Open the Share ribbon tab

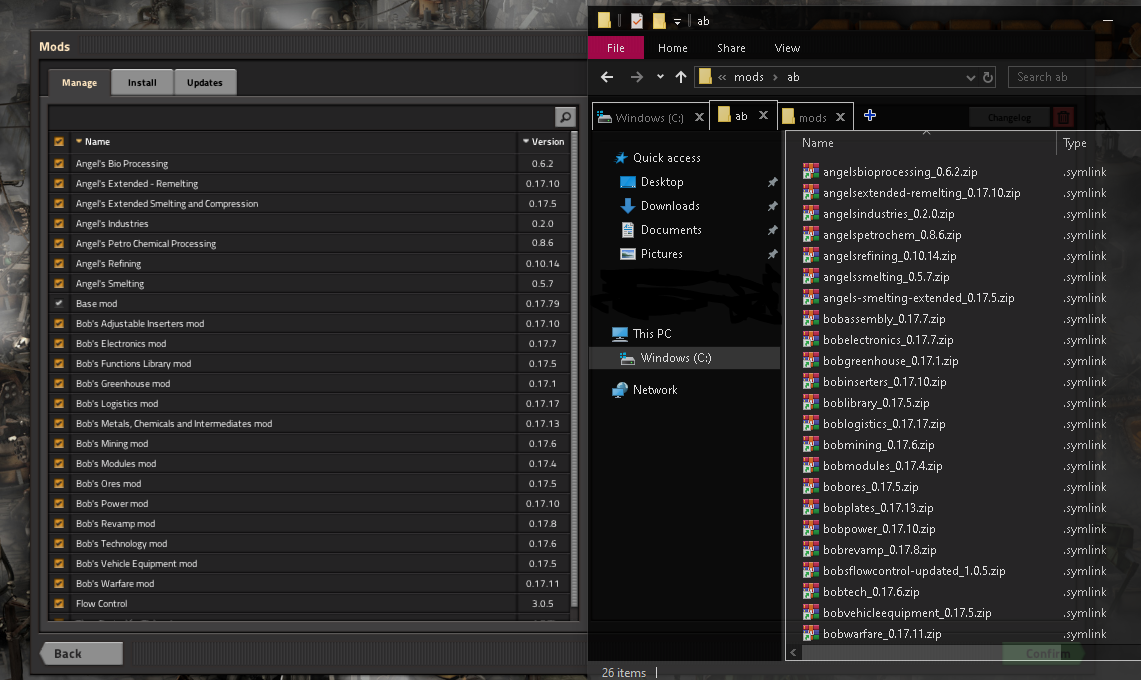[x=731, y=48]
